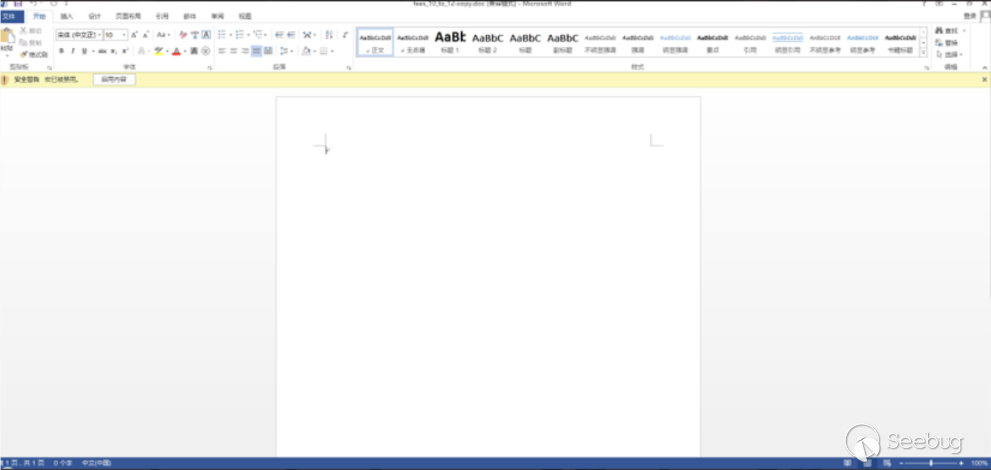
Task: Switch to the 设计 (Design) ribbon tab
Action: tap(95, 16)
